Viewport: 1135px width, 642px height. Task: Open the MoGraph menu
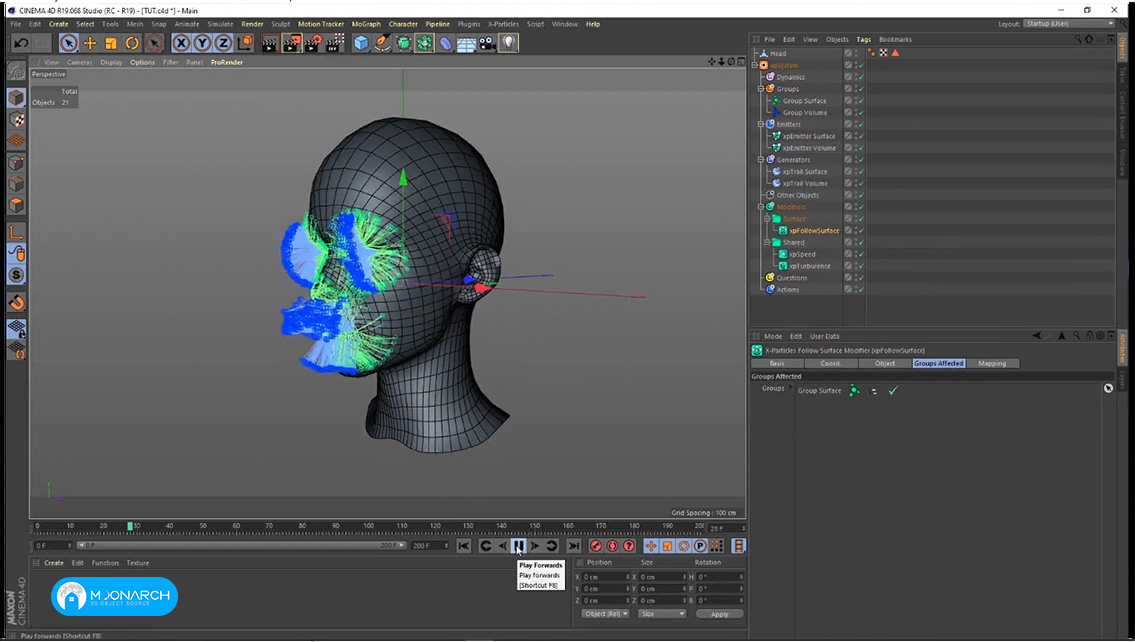pos(366,24)
